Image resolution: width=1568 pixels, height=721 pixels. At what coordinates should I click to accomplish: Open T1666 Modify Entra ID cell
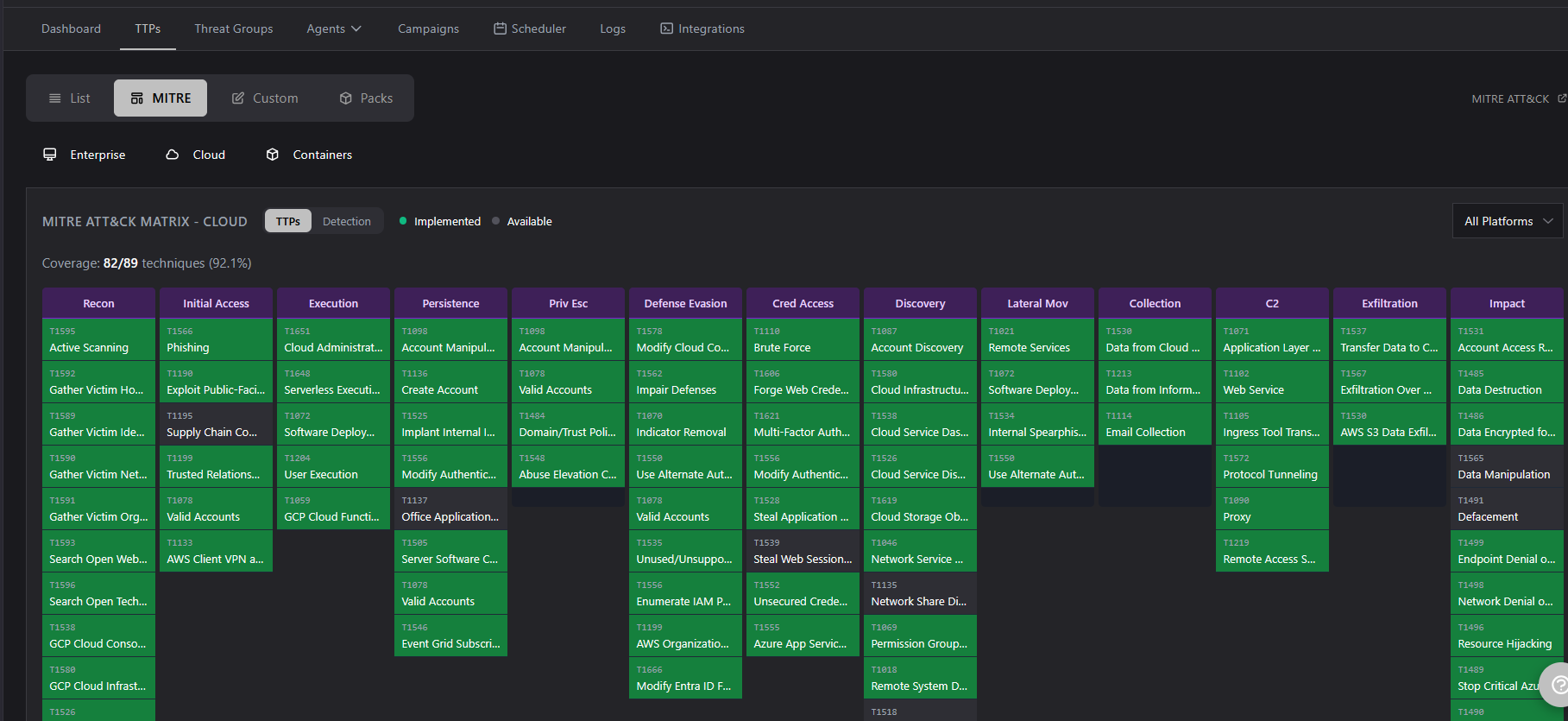click(685, 678)
